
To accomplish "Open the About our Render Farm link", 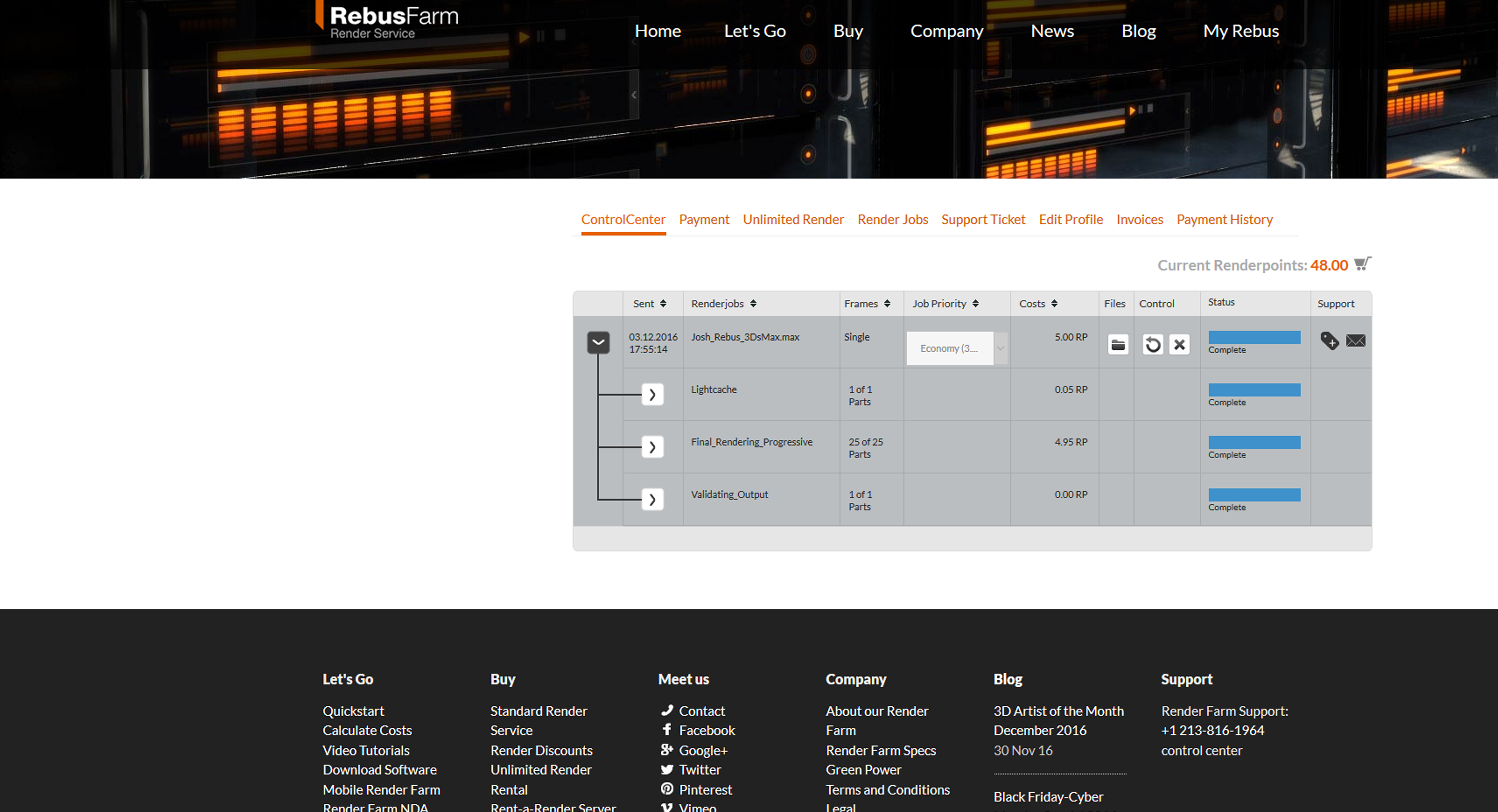I will pyautogui.click(x=877, y=721).
